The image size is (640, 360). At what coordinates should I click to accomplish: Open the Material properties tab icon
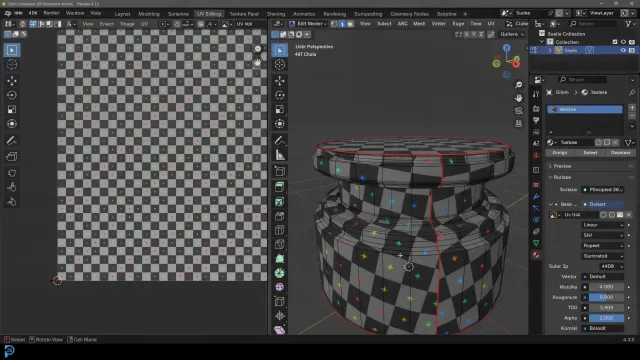tap(536, 255)
